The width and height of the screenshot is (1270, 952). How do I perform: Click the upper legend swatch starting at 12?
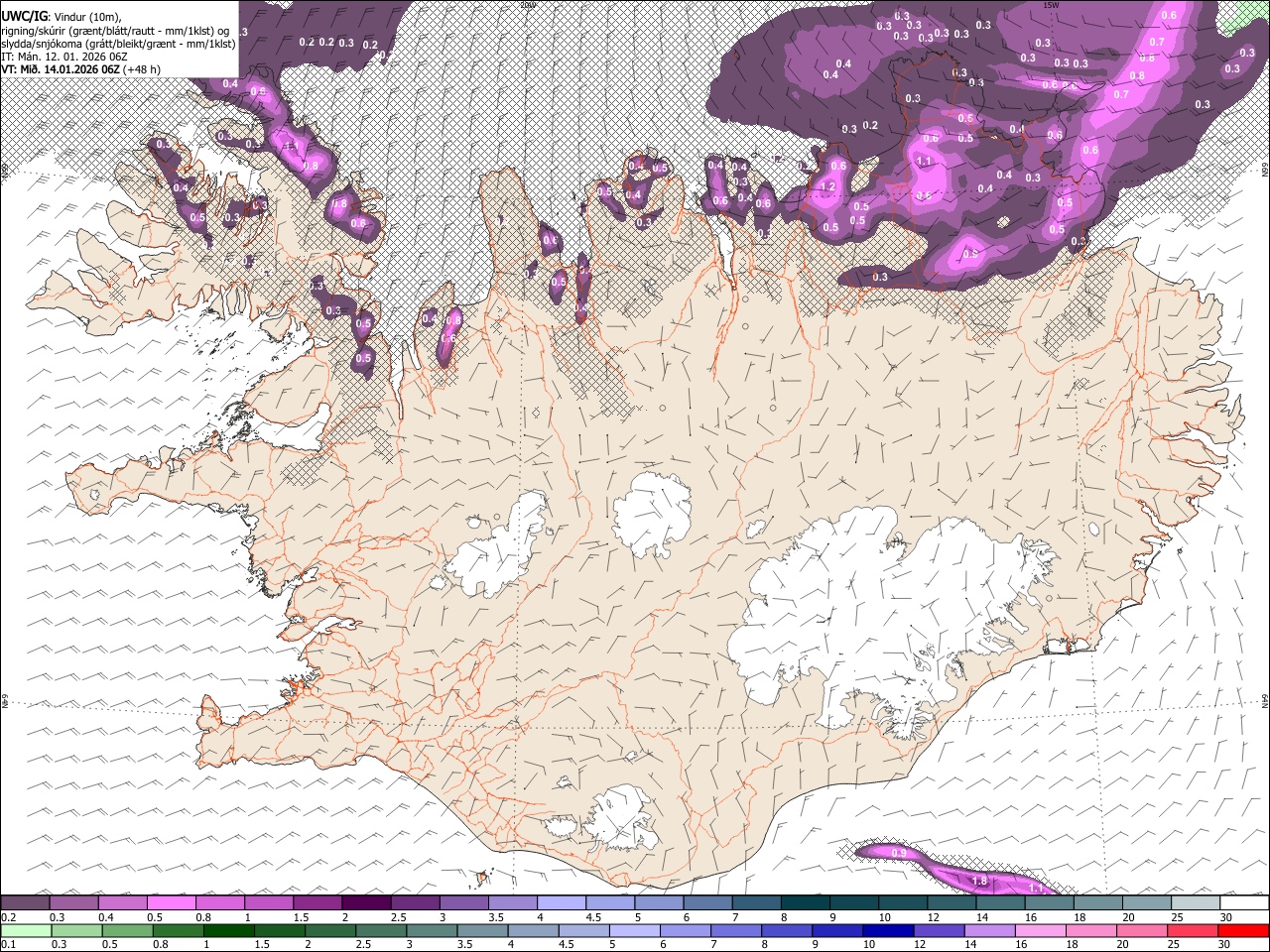[951, 902]
